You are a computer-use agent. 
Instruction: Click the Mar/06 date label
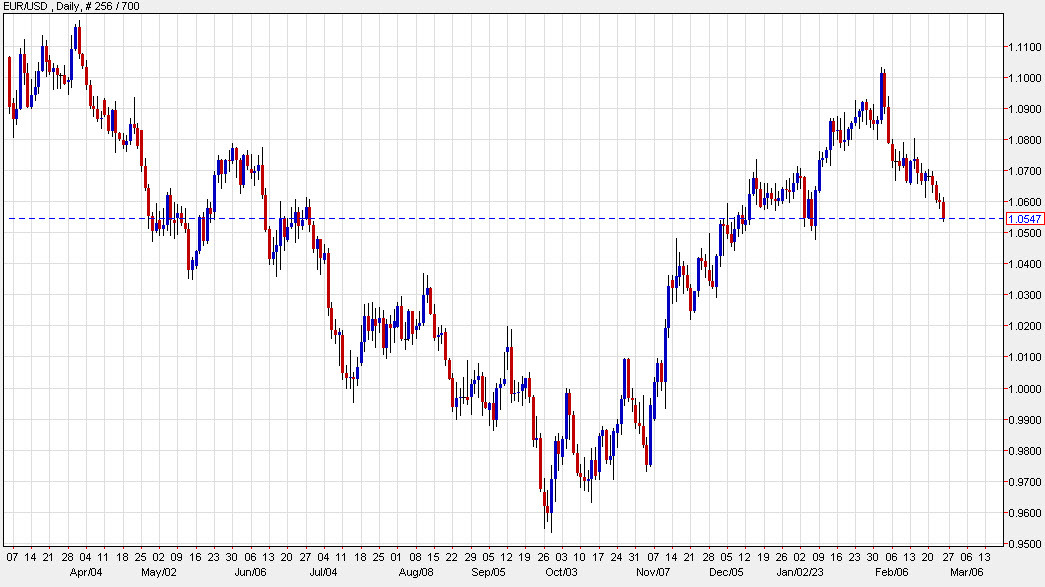(966, 572)
